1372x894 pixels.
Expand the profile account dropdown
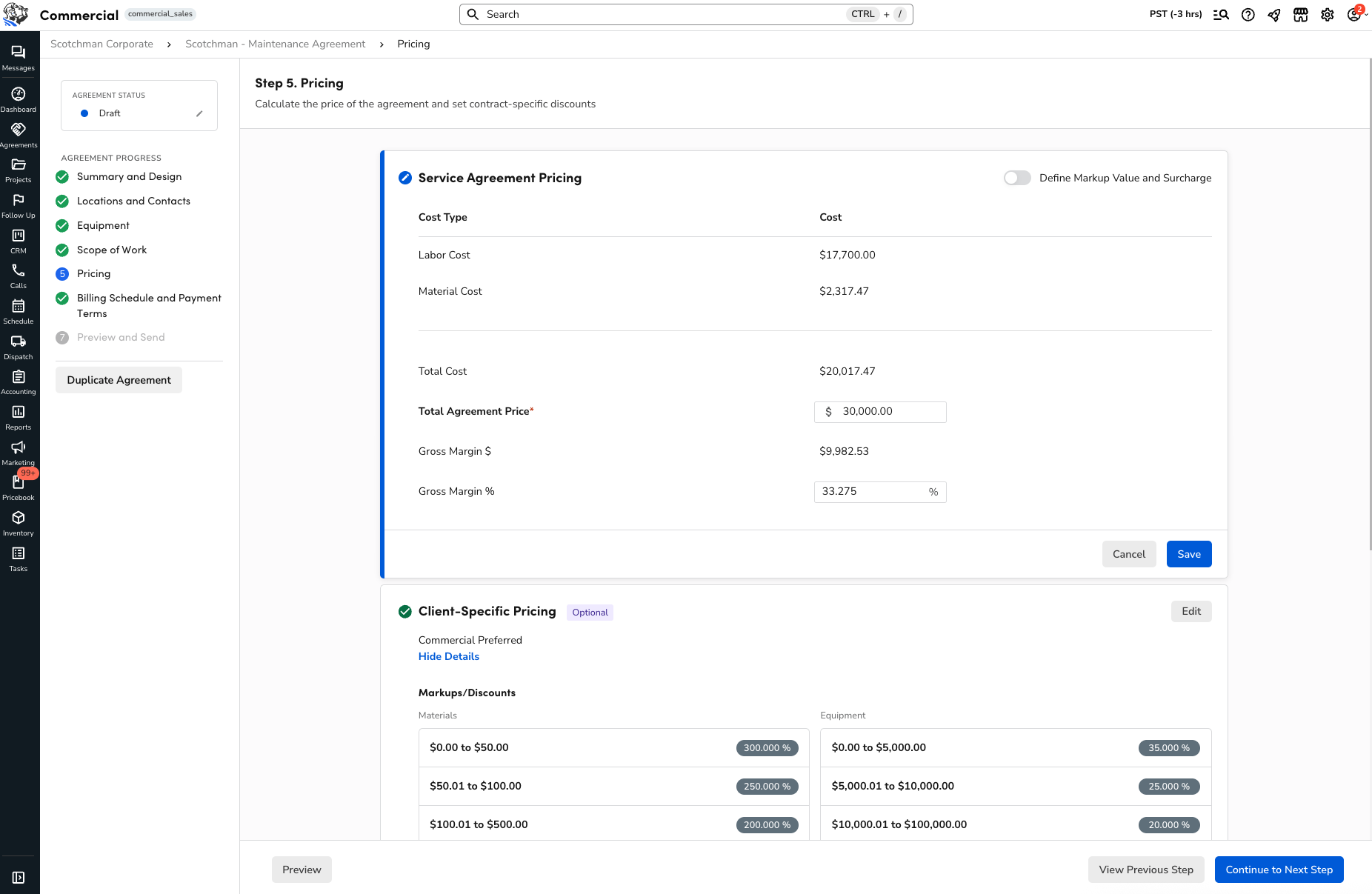pyautogui.click(x=1354, y=14)
